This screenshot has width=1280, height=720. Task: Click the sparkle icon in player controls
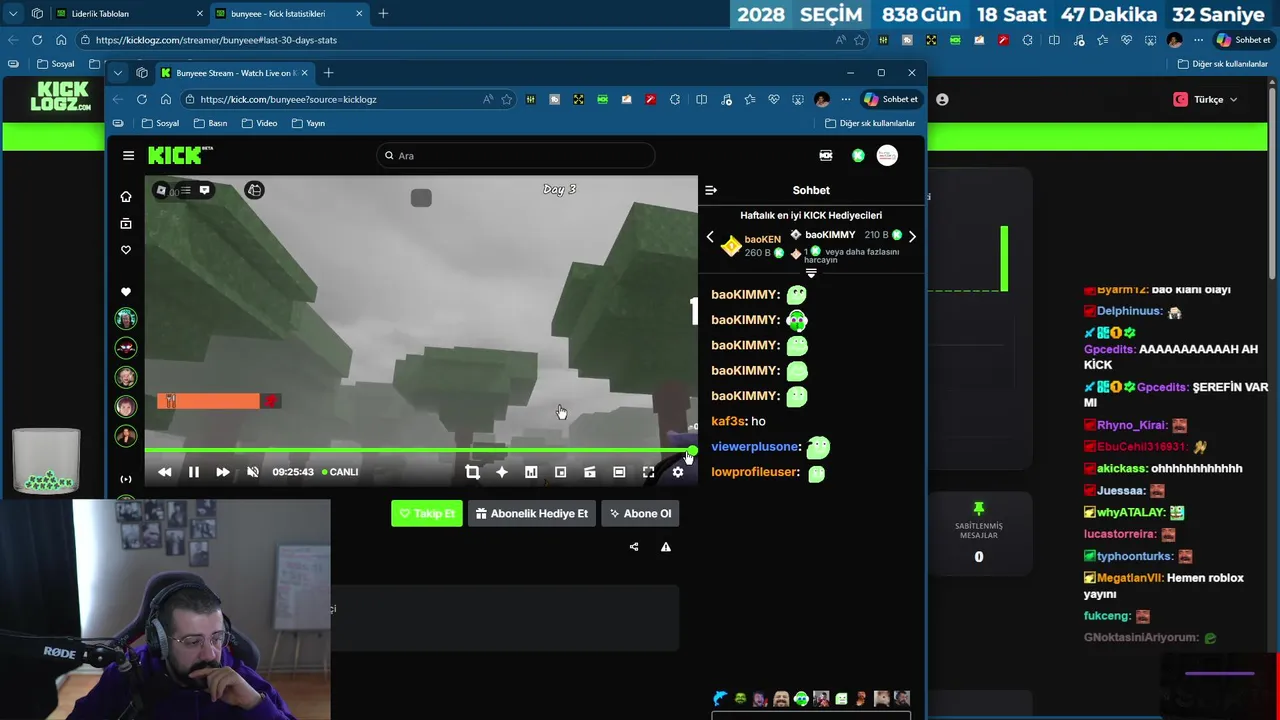coord(502,472)
